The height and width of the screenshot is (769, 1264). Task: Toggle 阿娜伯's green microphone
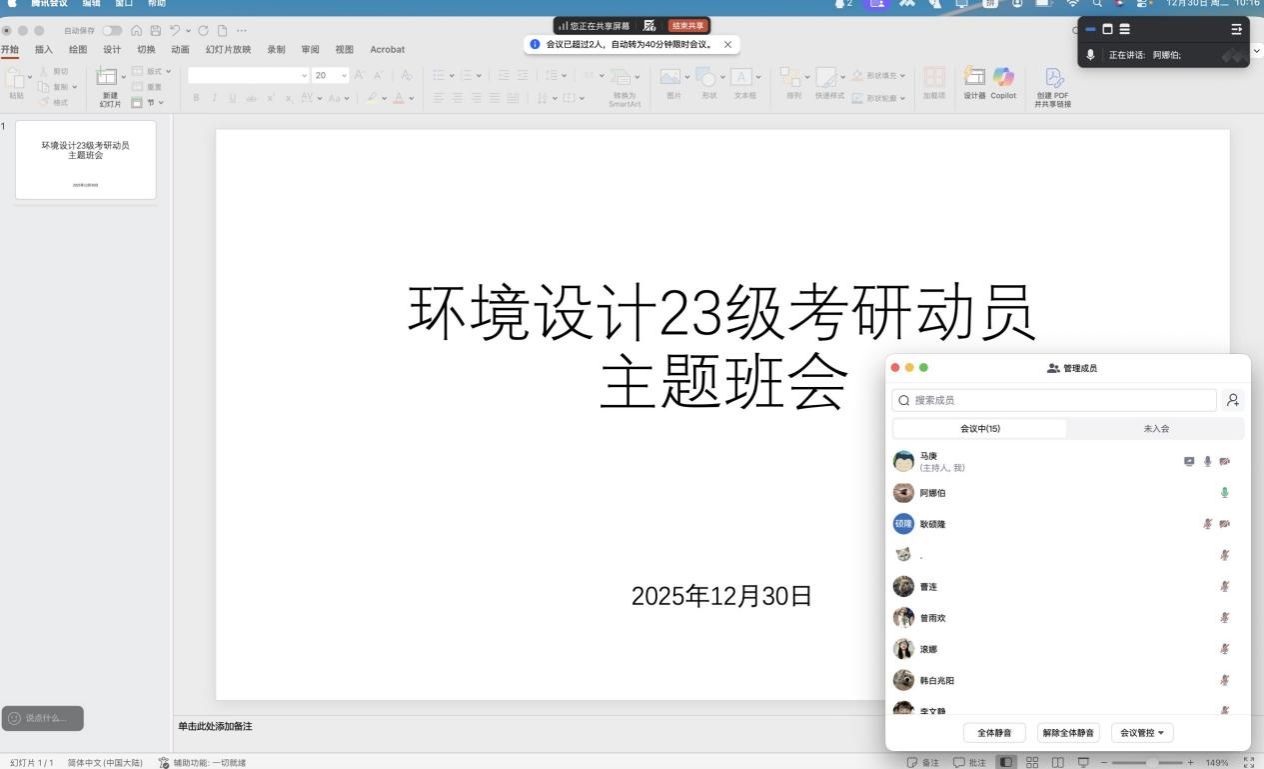1225,493
